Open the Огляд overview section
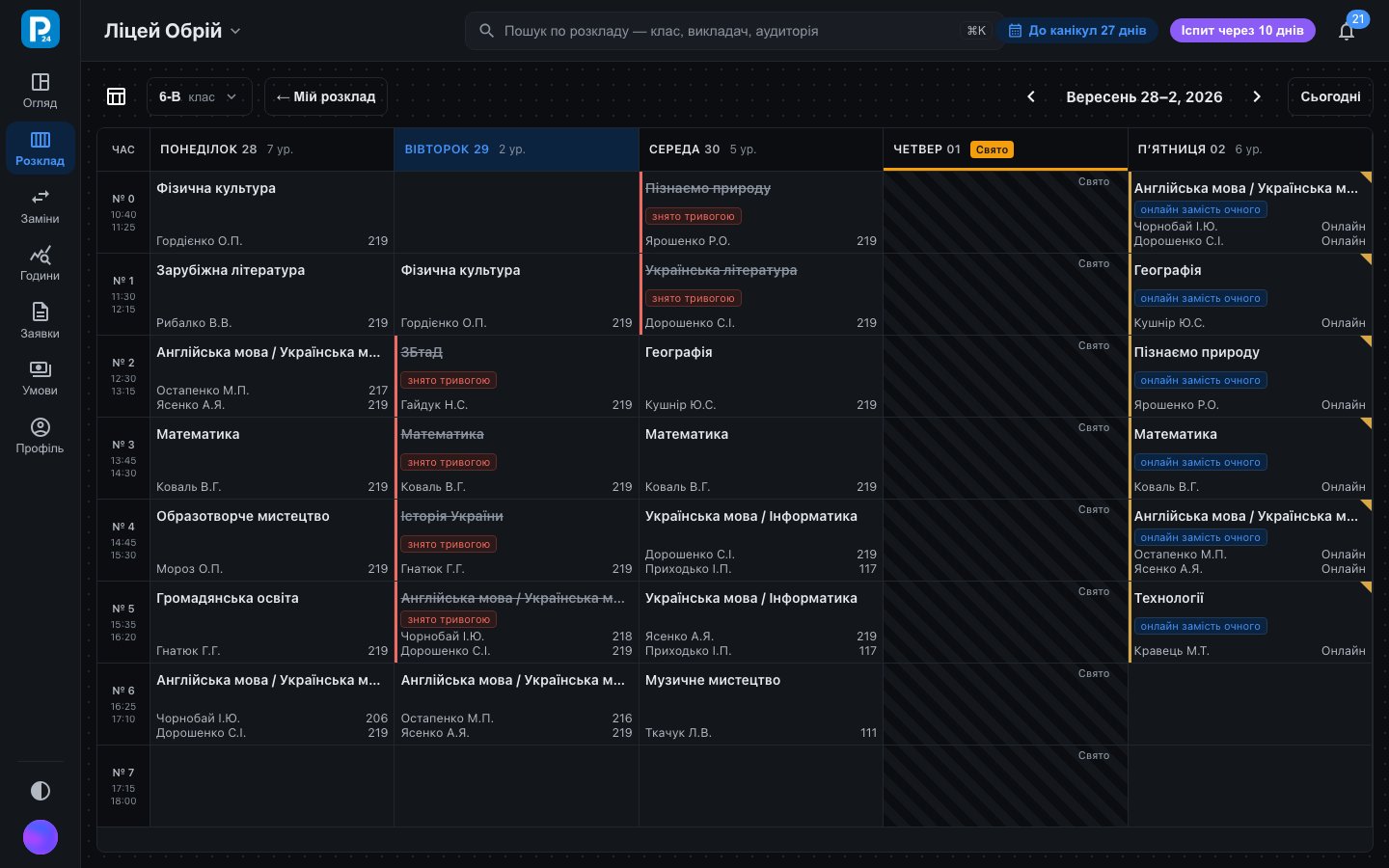Viewport: 1389px width, 868px height. (40, 91)
